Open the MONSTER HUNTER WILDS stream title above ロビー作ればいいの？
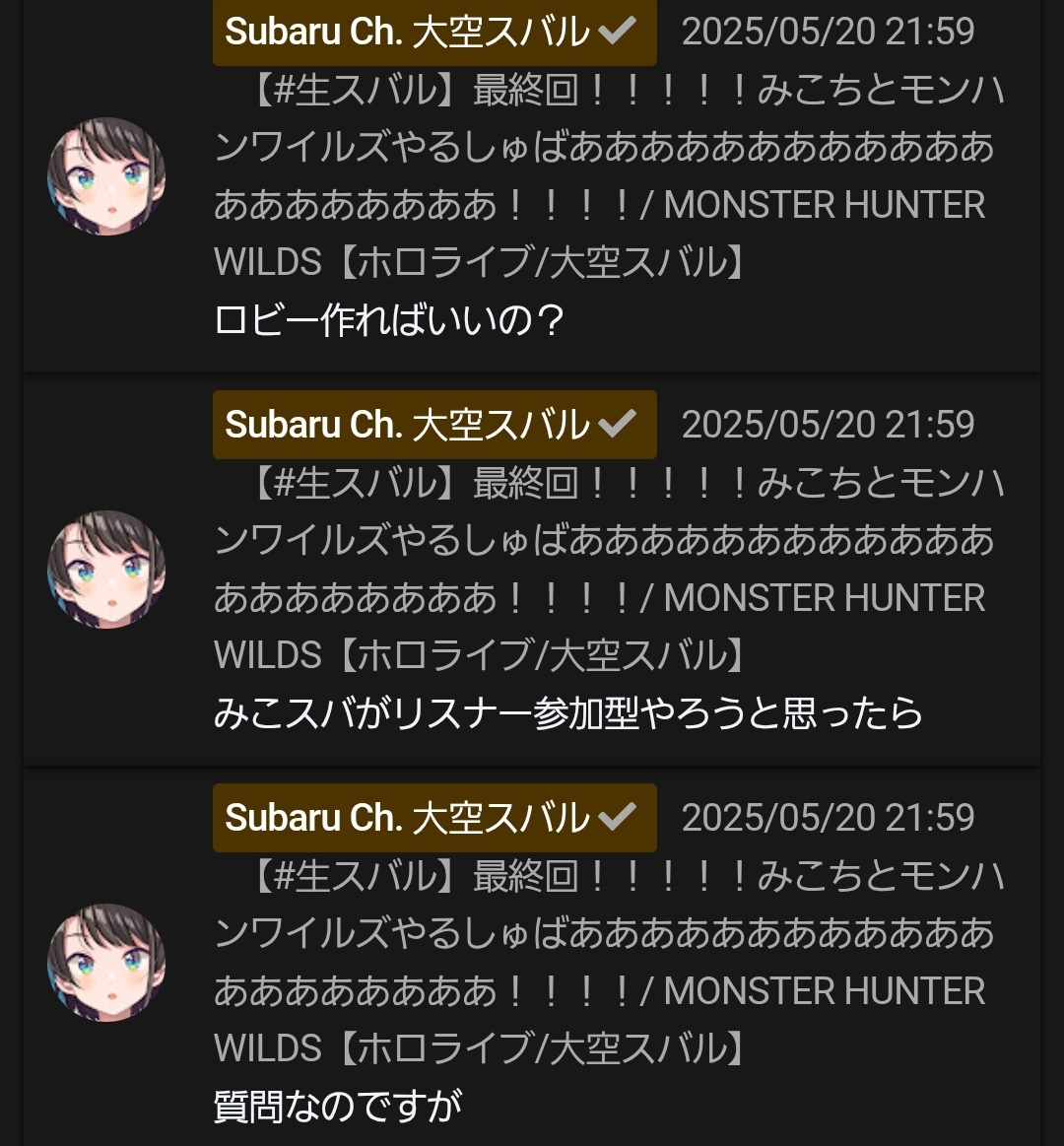Screen dimensions: 1064x1146 click(x=609, y=176)
